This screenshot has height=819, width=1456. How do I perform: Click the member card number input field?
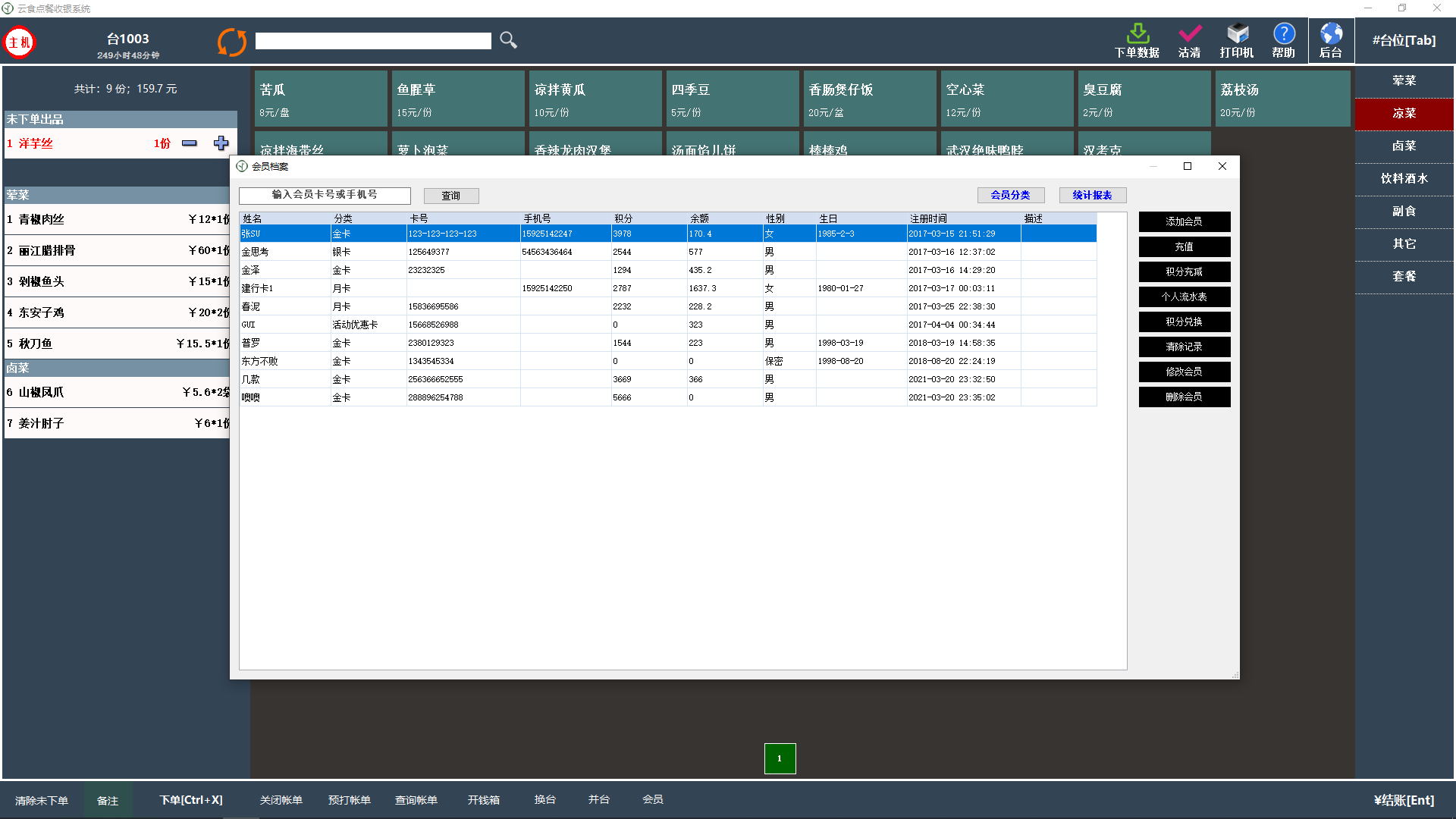pyautogui.click(x=325, y=195)
